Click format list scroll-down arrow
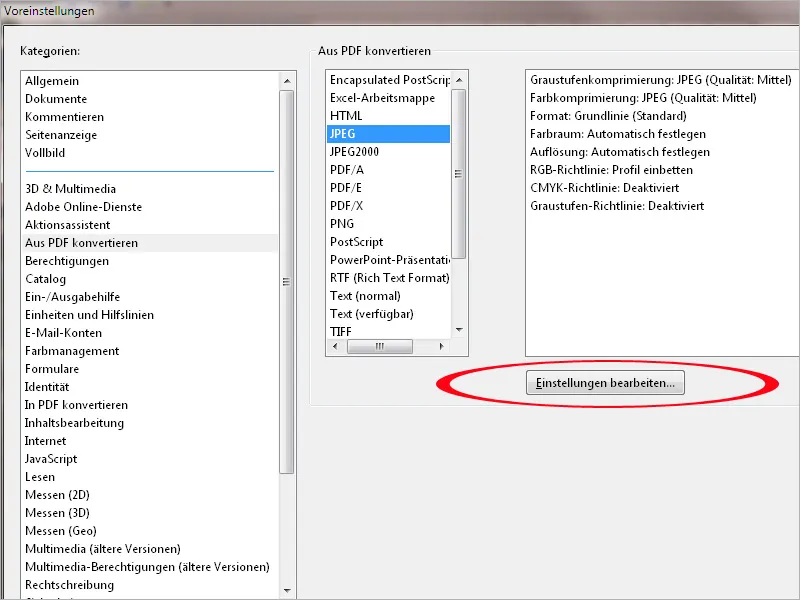Screen dimensions: 800x600 (x=459, y=330)
